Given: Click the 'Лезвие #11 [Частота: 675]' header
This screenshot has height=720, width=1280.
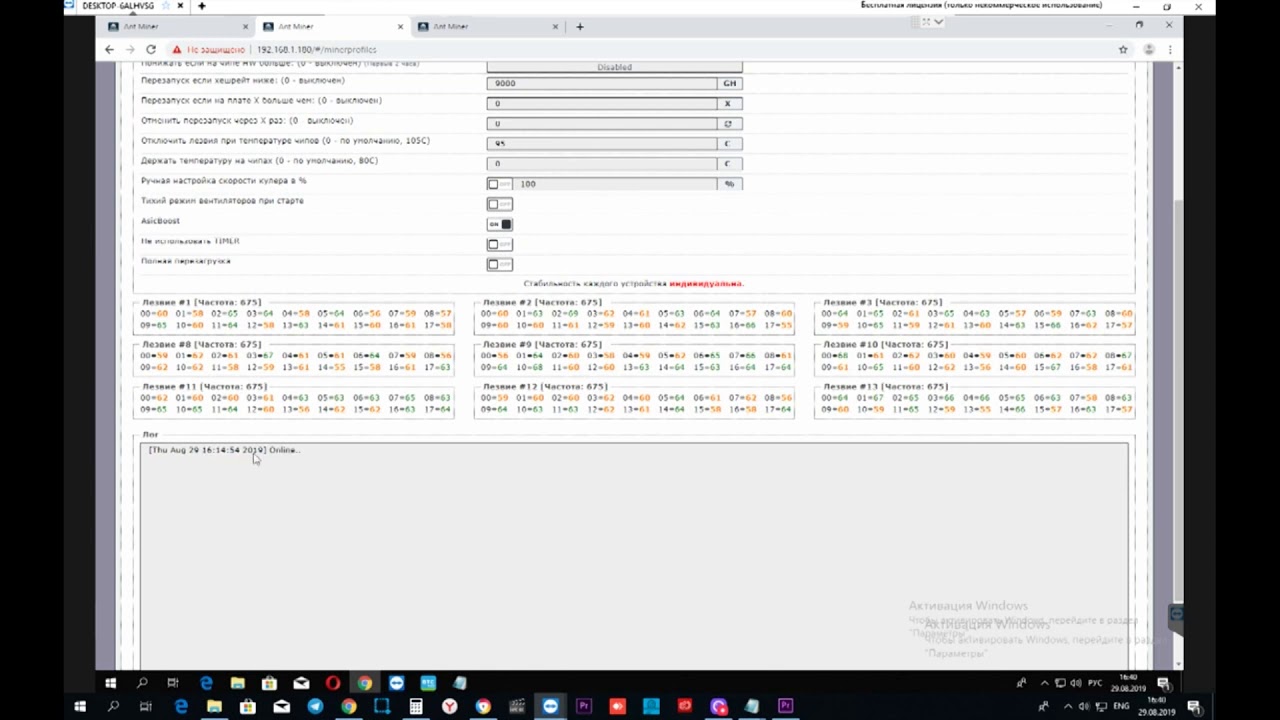Looking at the screenshot, I should [204, 386].
